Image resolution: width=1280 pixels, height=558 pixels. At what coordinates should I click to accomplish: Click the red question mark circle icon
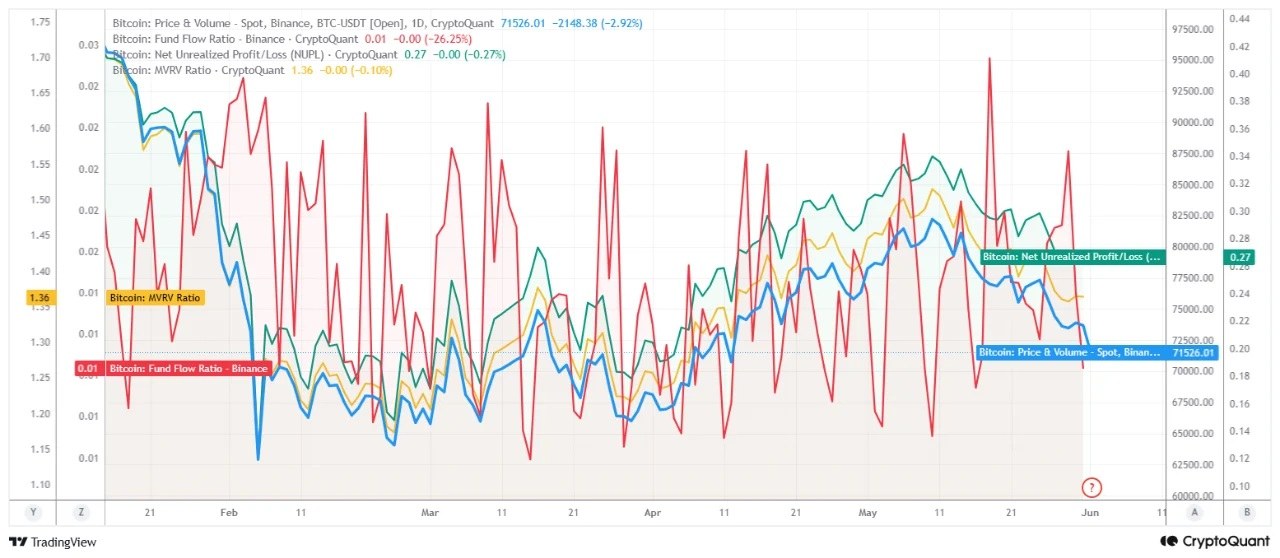tap(1091, 488)
